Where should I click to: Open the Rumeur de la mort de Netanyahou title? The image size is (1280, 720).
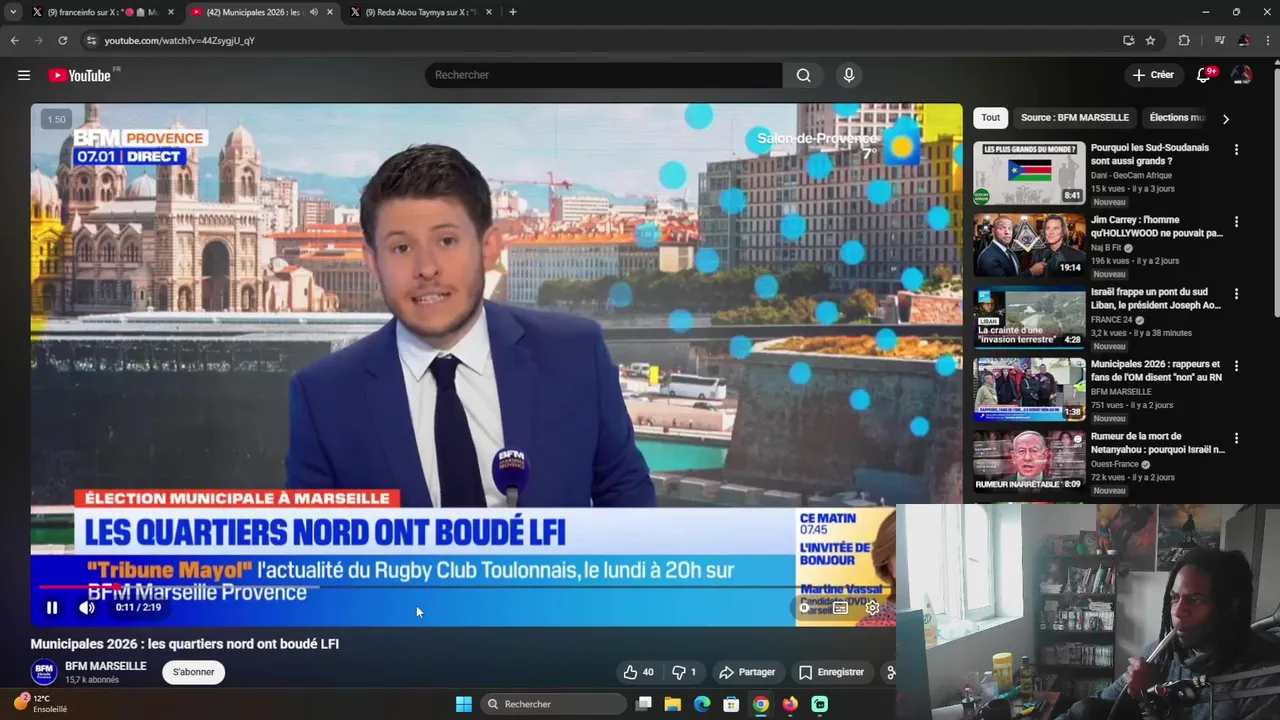coord(1157,443)
